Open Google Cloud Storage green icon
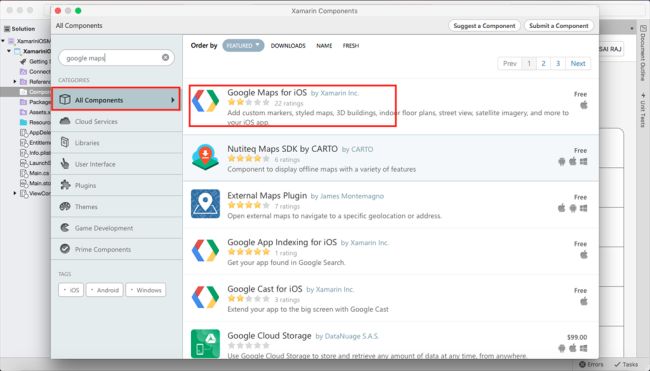The image size is (650, 371). pyautogui.click(x=205, y=344)
